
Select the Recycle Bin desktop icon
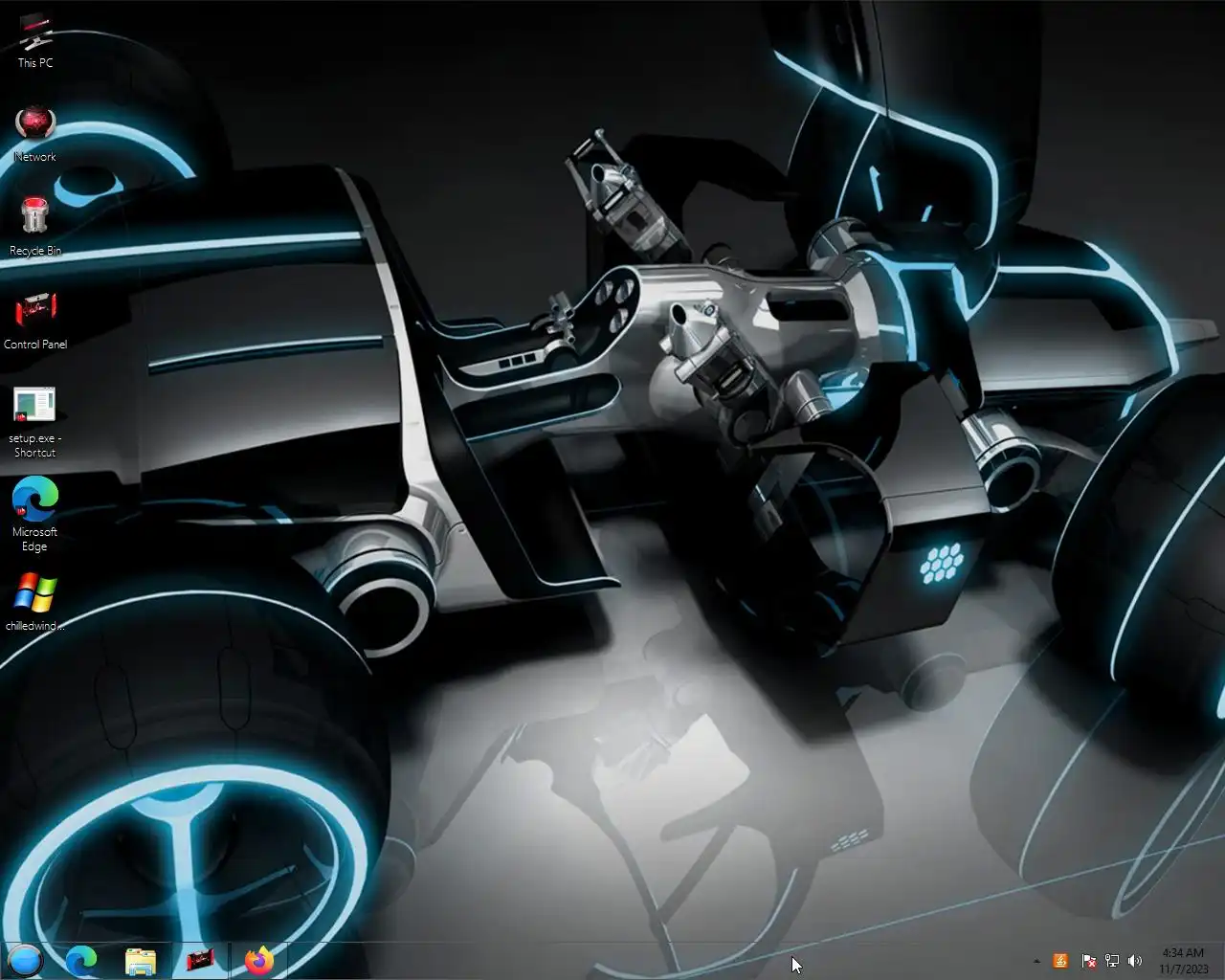(35, 228)
